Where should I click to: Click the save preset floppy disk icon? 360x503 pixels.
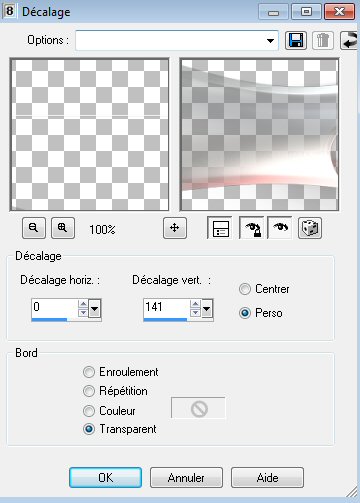pyautogui.click(x=296, y=40)
